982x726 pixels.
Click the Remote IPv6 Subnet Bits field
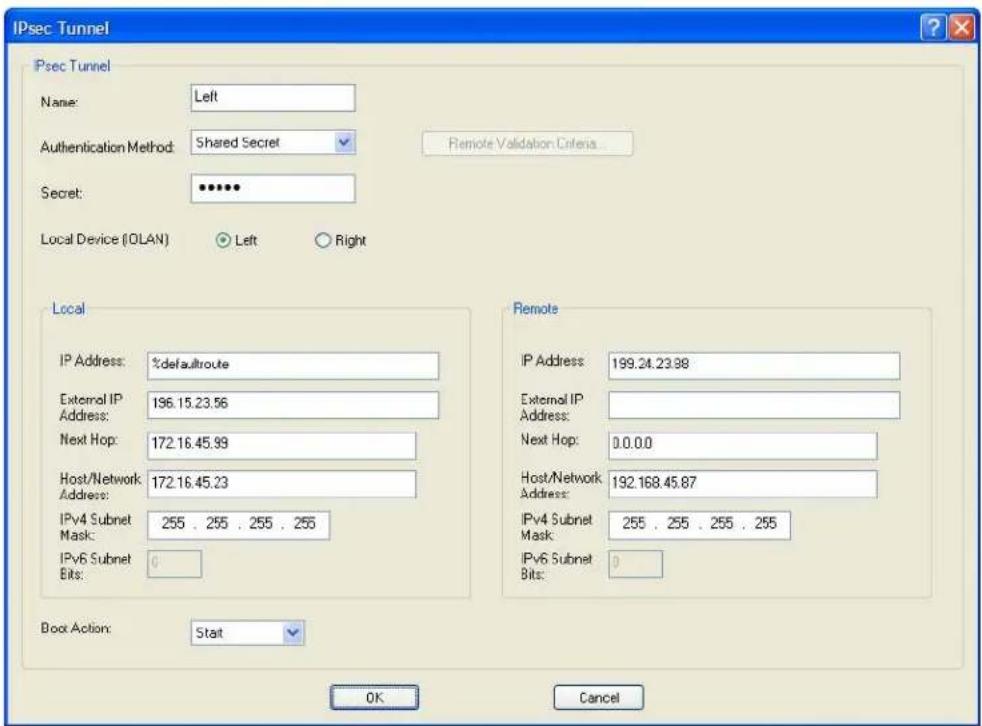(x=636, y=564)
